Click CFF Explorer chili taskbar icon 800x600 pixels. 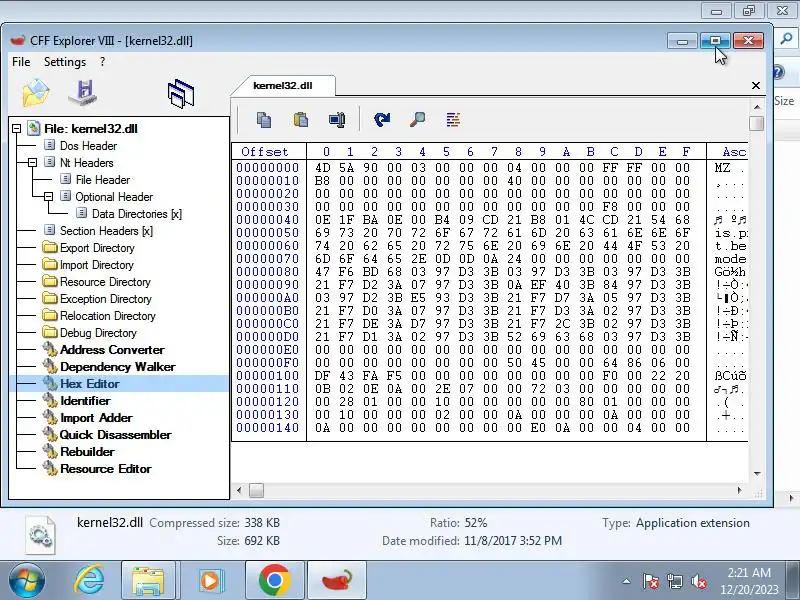337,581
